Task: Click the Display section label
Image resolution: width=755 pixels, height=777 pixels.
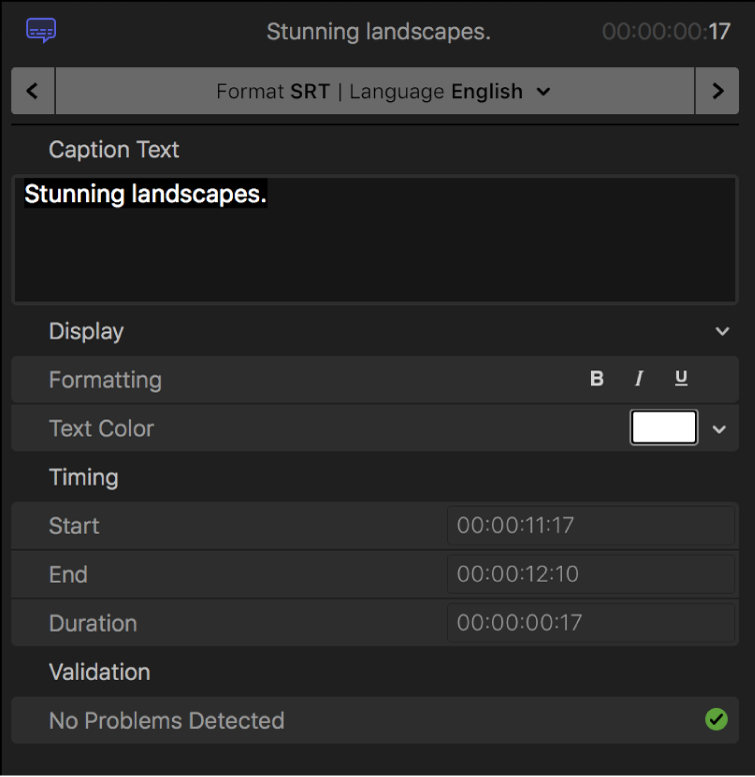Action: 86,331
